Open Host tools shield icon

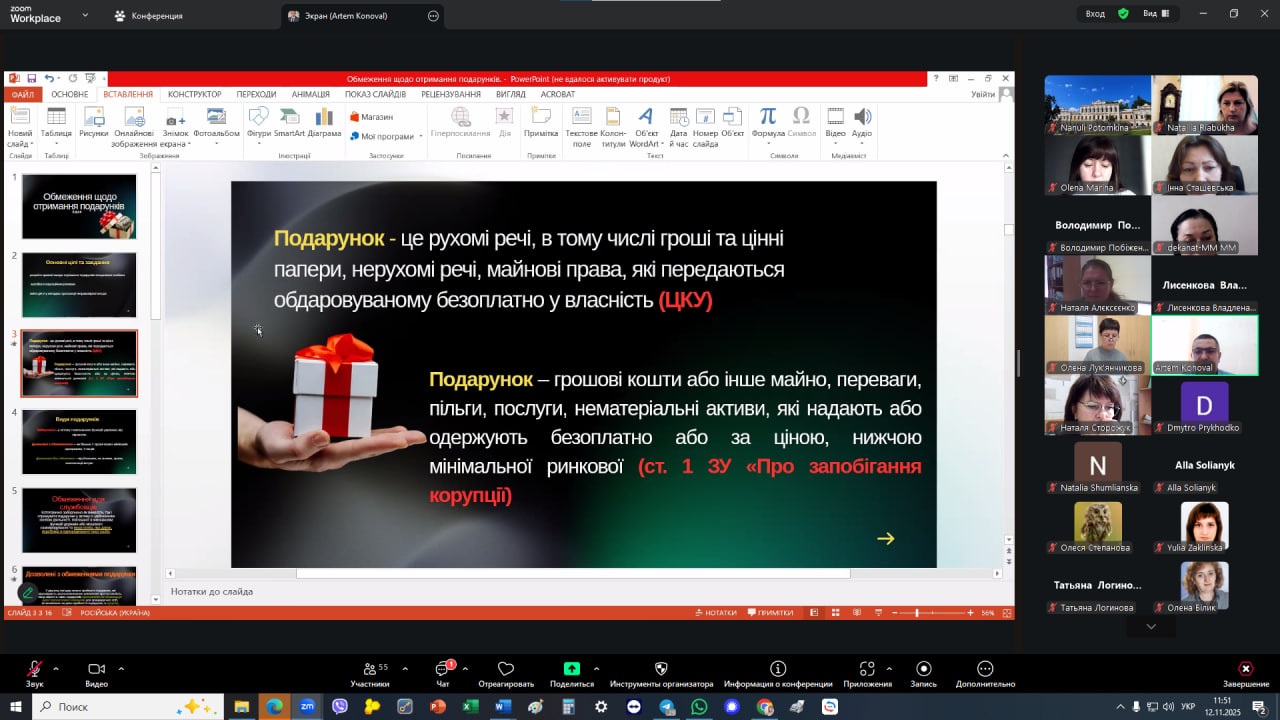tap(661, 670)
